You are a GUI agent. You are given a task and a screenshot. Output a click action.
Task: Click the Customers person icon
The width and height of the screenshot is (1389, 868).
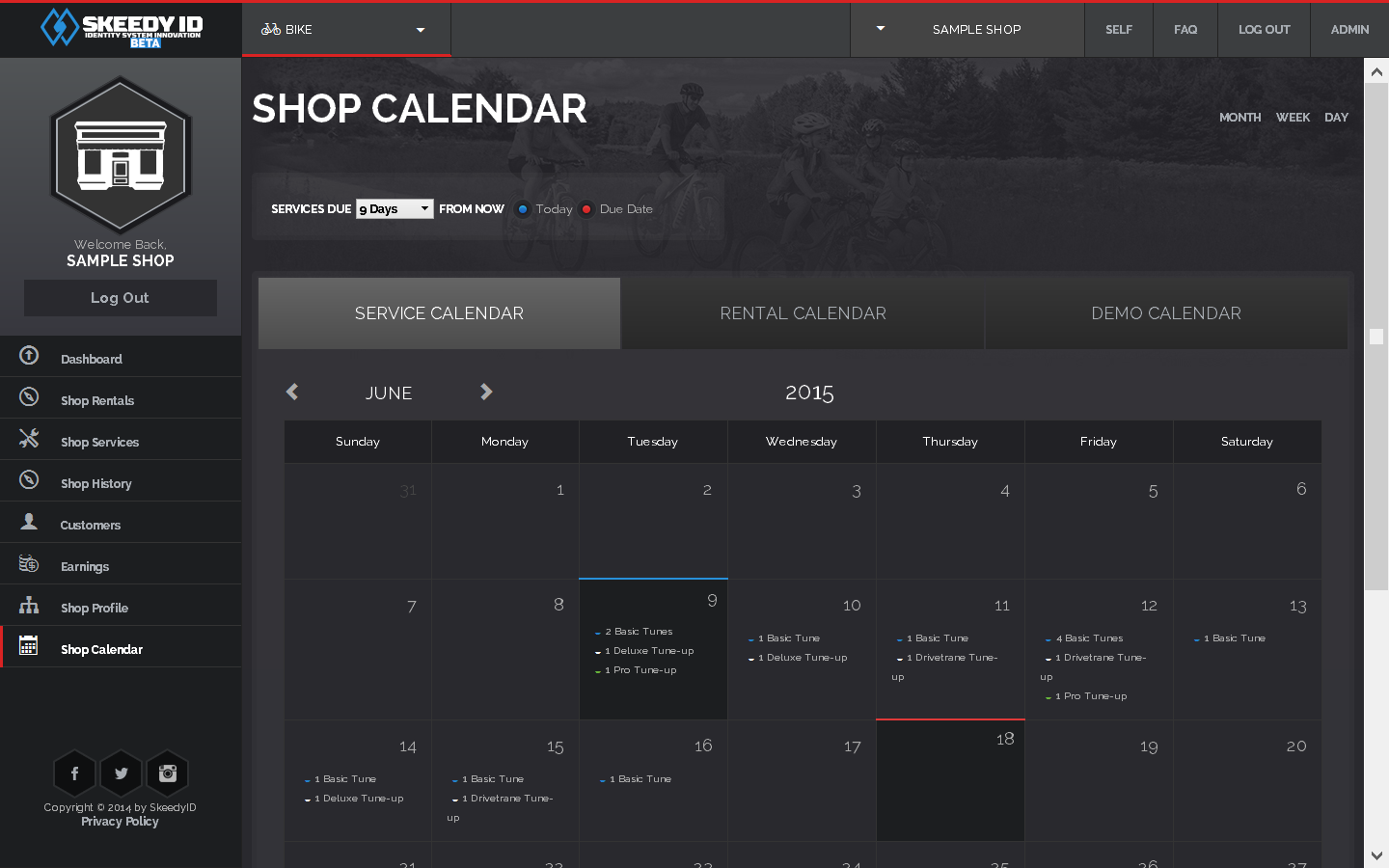(29, 522)
